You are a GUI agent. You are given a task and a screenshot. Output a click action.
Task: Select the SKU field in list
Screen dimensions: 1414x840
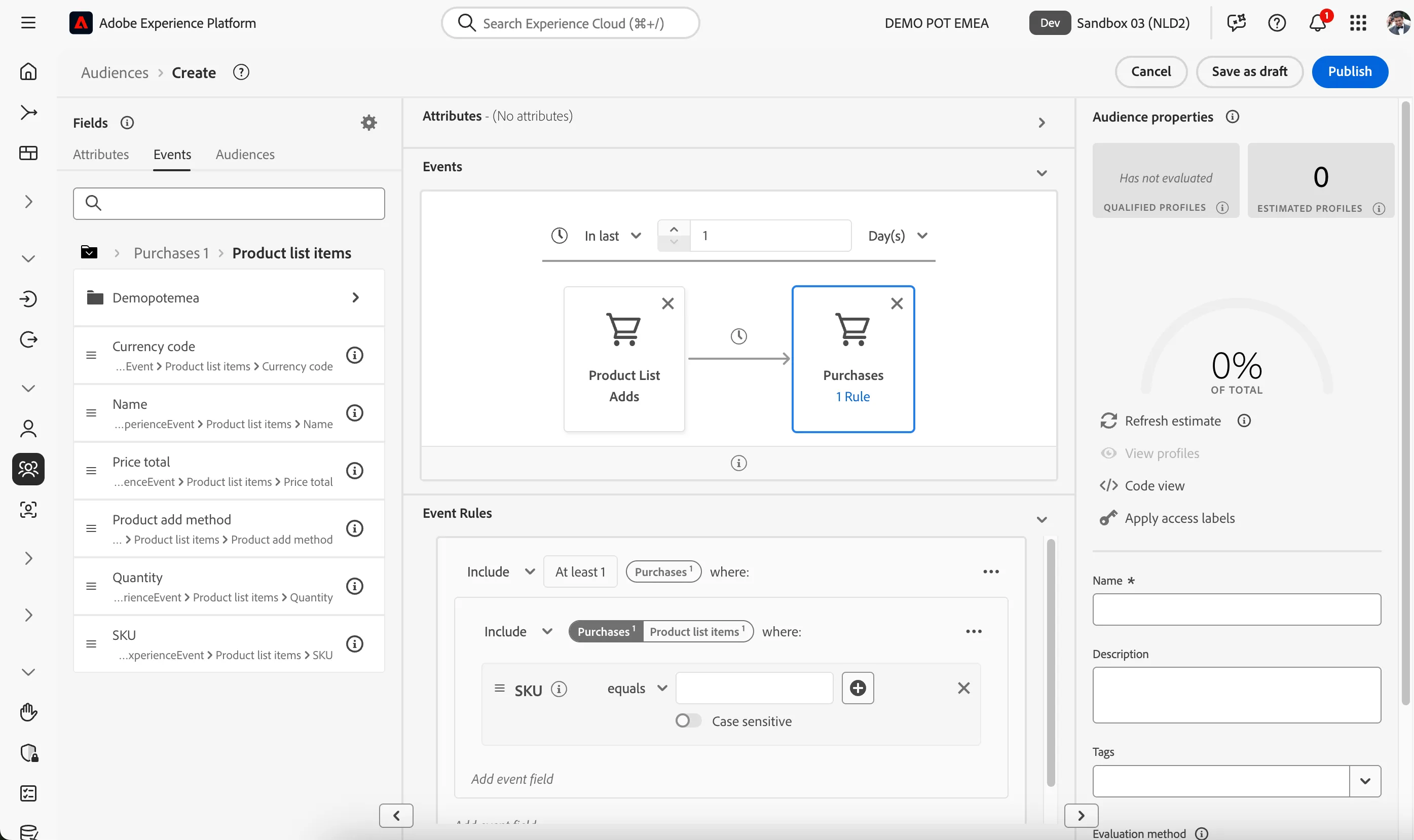[x=229, y=644]
